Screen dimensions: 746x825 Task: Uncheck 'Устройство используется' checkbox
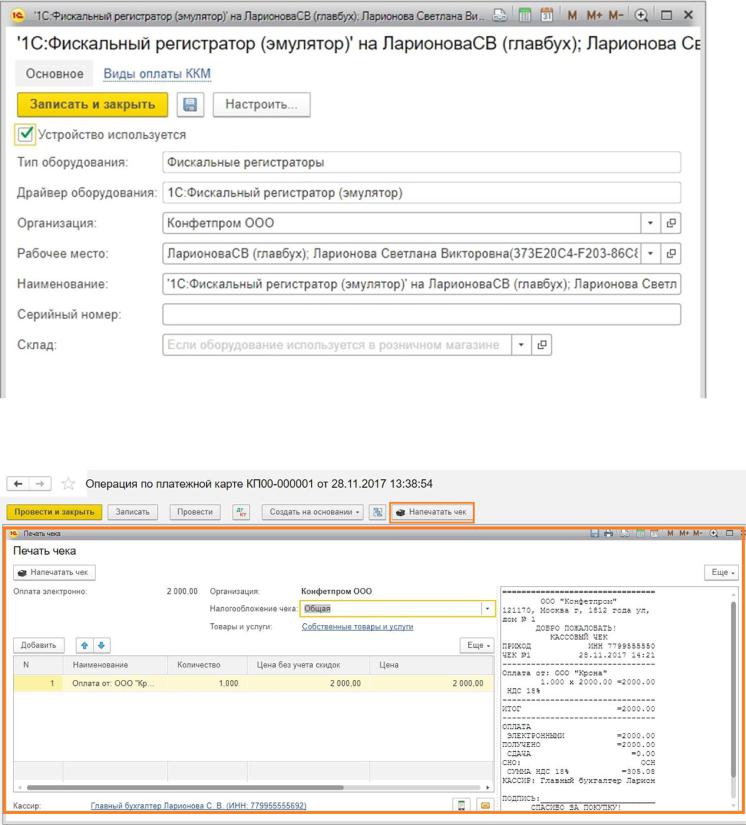[25, 134]
